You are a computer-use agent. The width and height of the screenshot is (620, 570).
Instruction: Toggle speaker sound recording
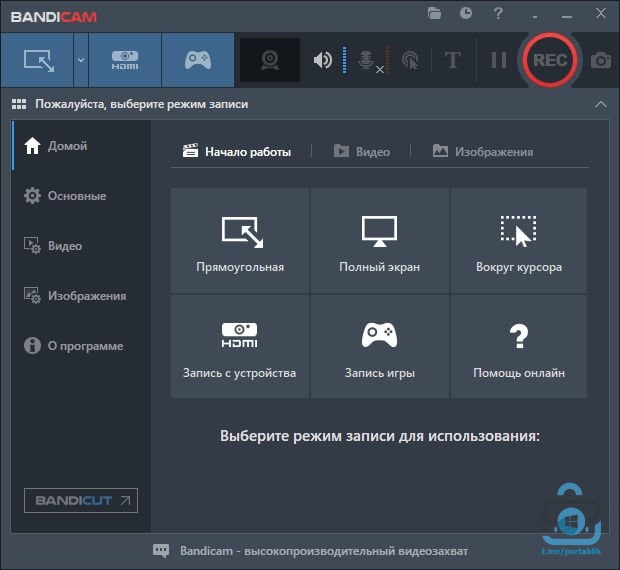[x=322, y=60]
